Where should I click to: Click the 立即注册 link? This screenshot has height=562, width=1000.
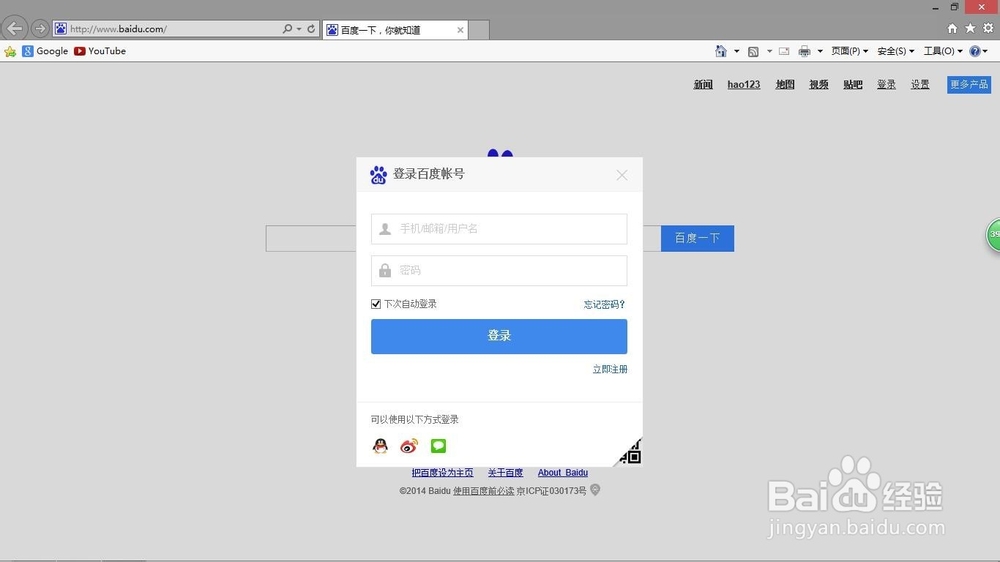610,369
